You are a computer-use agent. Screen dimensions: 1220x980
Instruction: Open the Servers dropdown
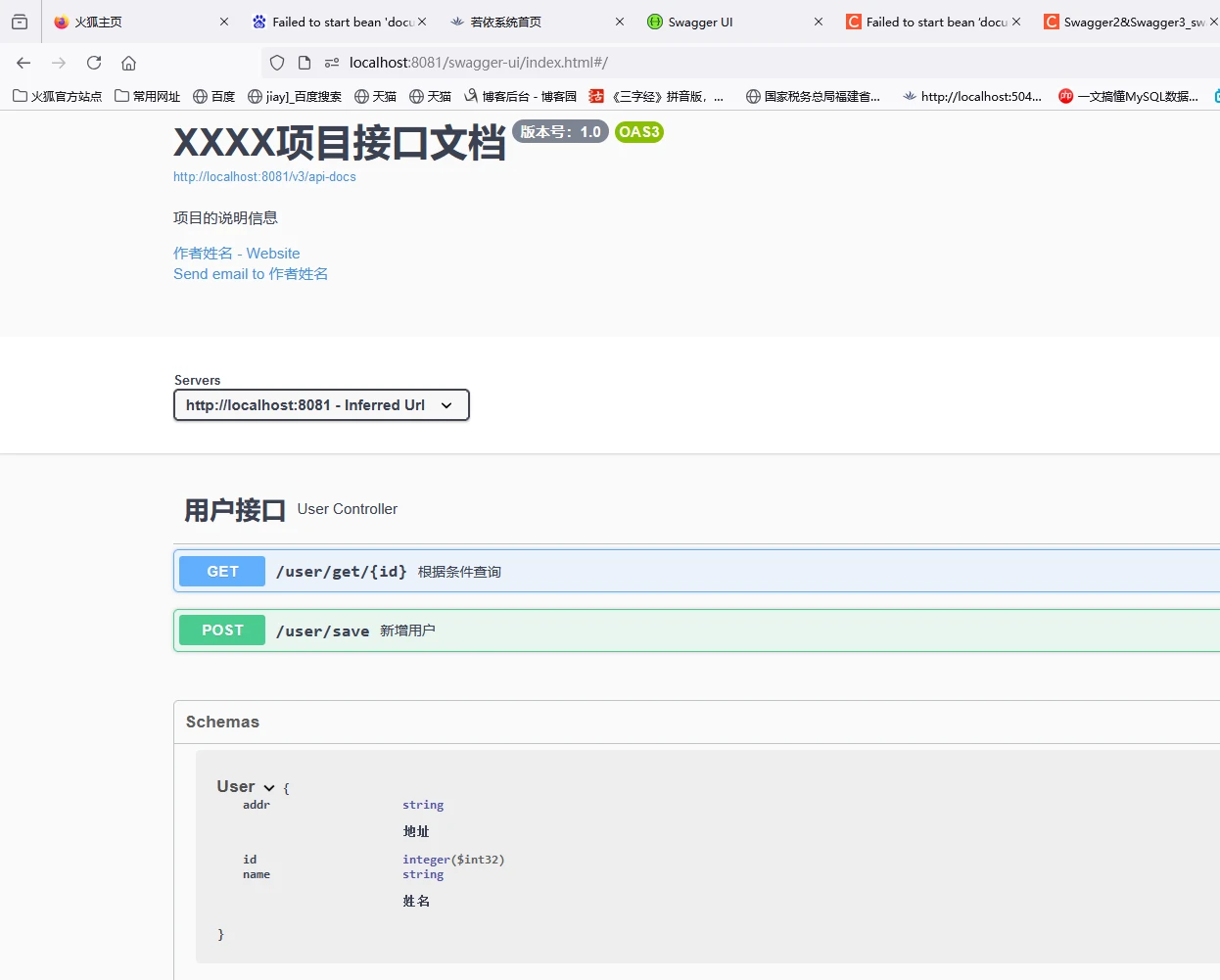(x=321, y=405)
